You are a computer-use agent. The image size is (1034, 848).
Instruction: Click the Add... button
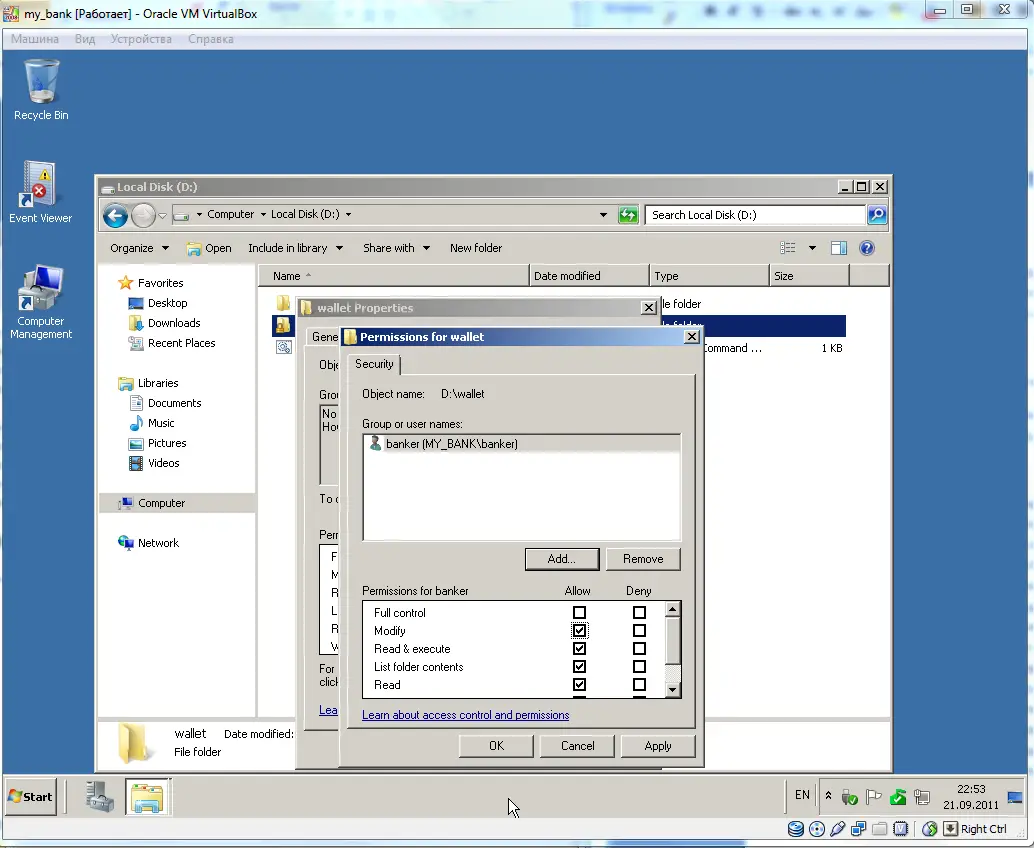[562, 559]
